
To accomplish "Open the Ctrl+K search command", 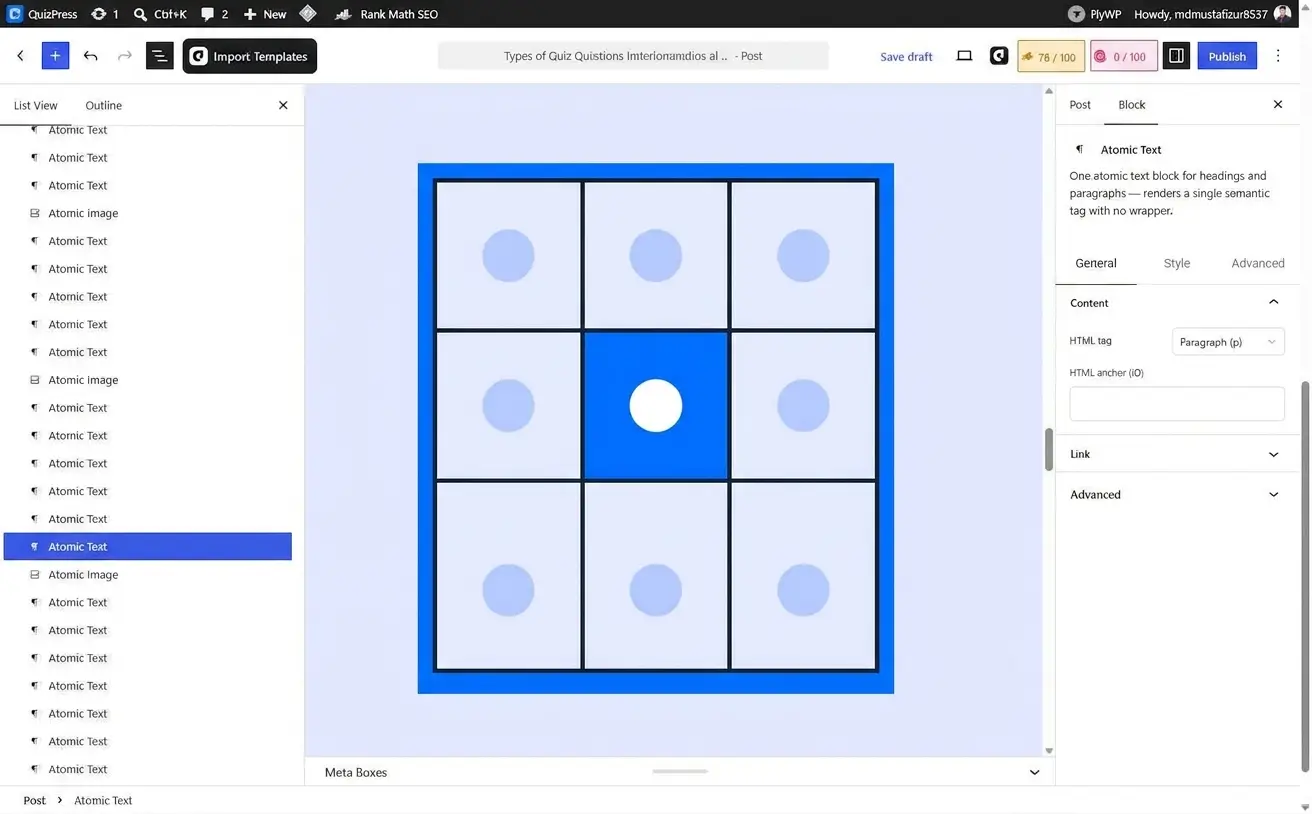I will pyautogui.click(x=160, y=14).
